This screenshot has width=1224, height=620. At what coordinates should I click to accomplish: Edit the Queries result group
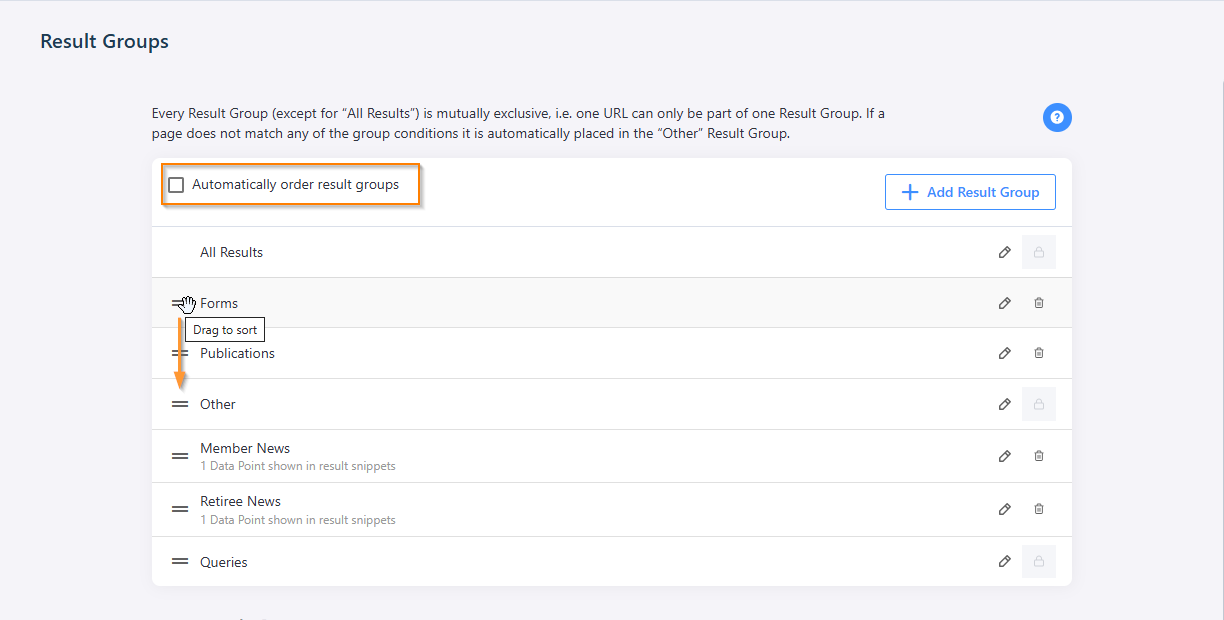pos(1004,561)
